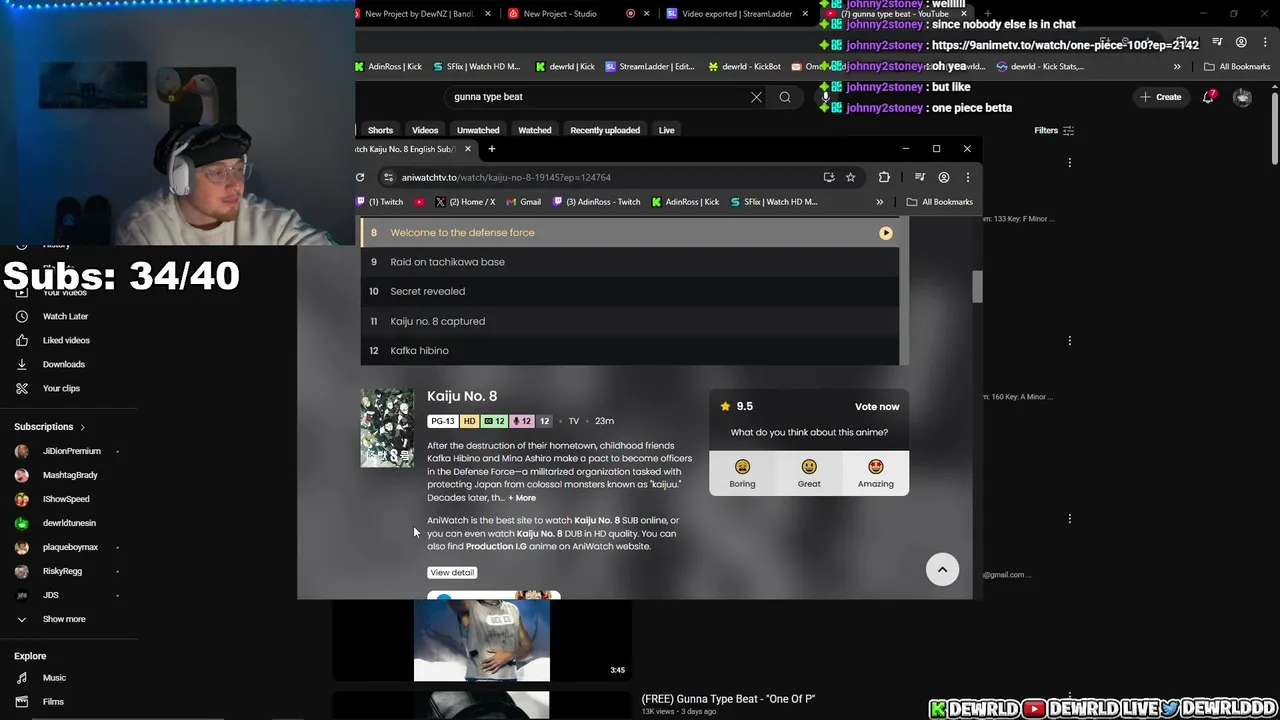Open the (1) Twitch bookmark
Viewport: 1280px width, 720px height.
[x=381, y=202]
